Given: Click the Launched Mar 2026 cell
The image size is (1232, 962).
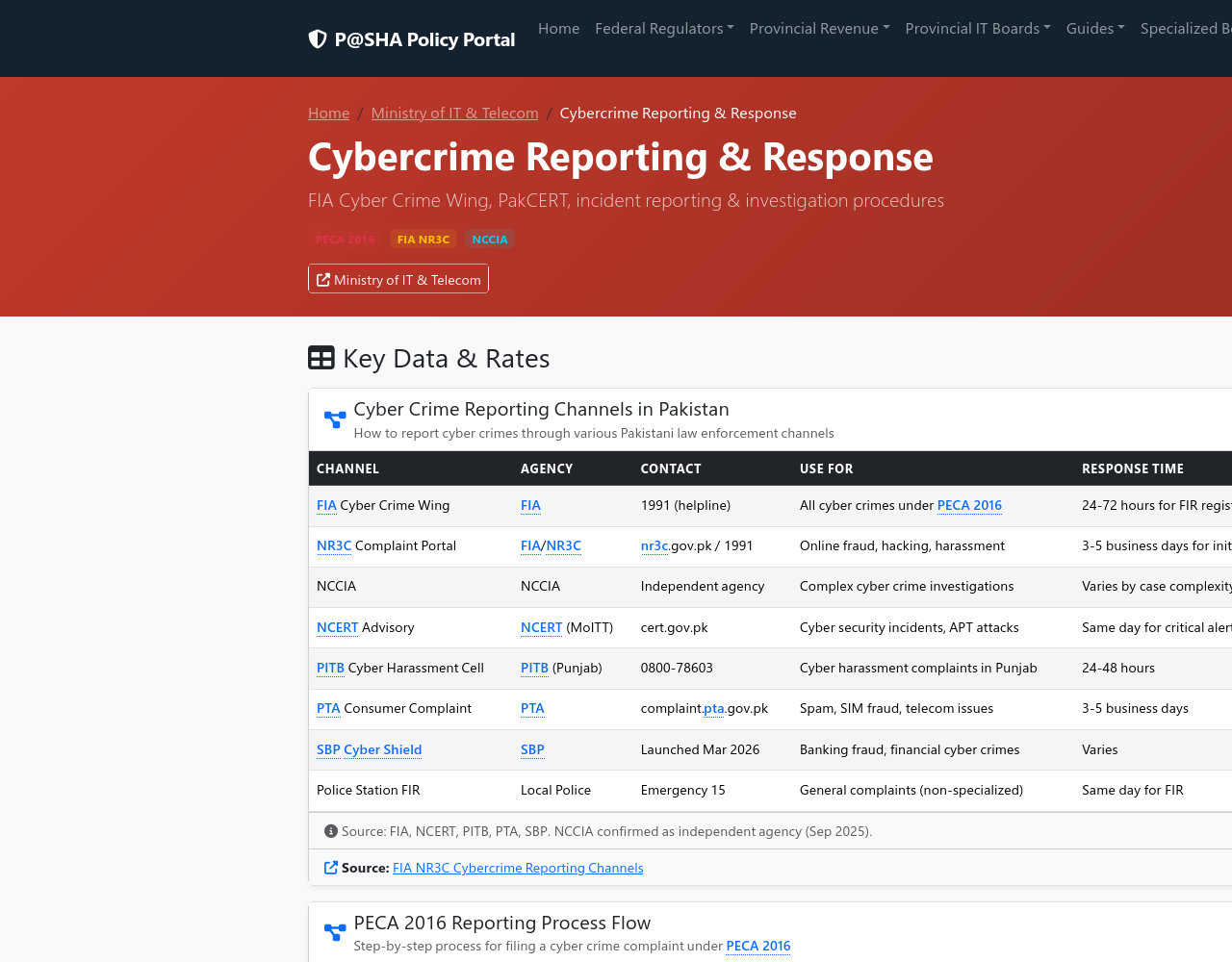Looking at the screenshot, I should [712, 750].
